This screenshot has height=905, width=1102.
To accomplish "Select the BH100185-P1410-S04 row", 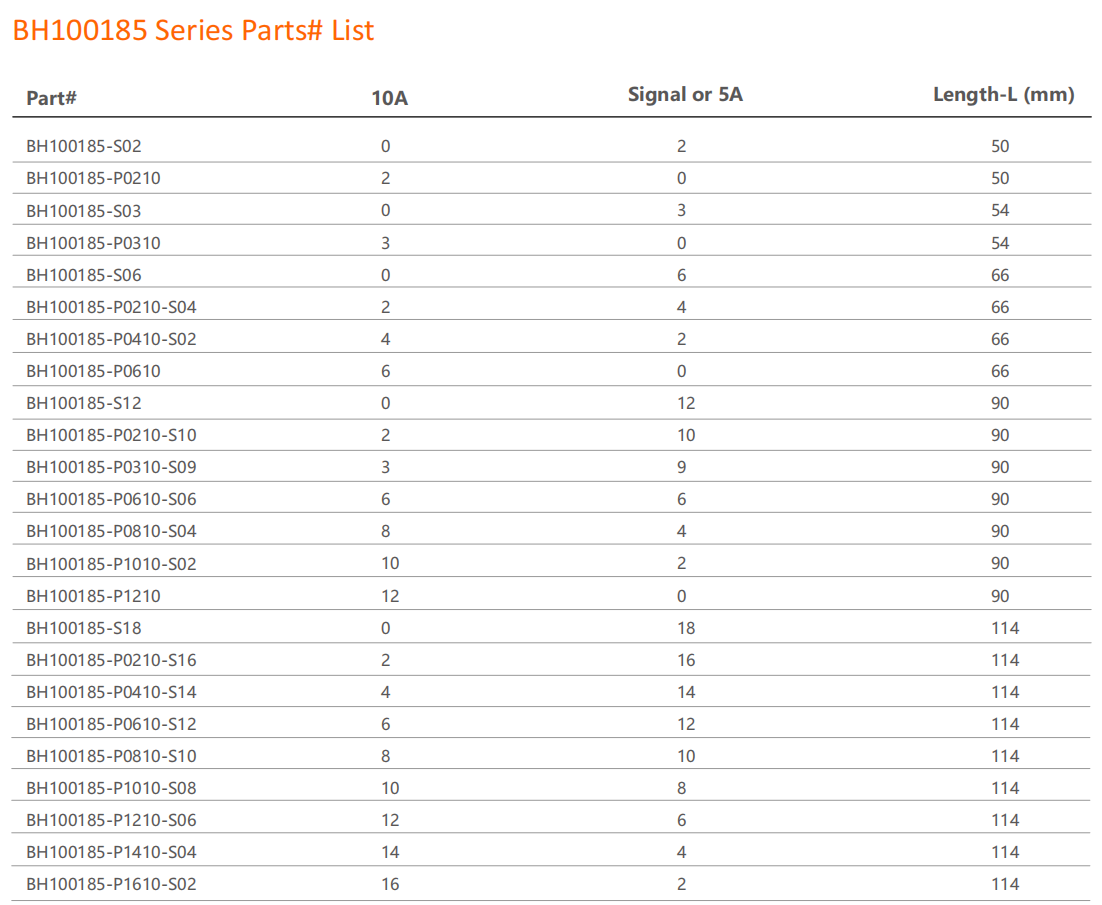I will (118, 852).
